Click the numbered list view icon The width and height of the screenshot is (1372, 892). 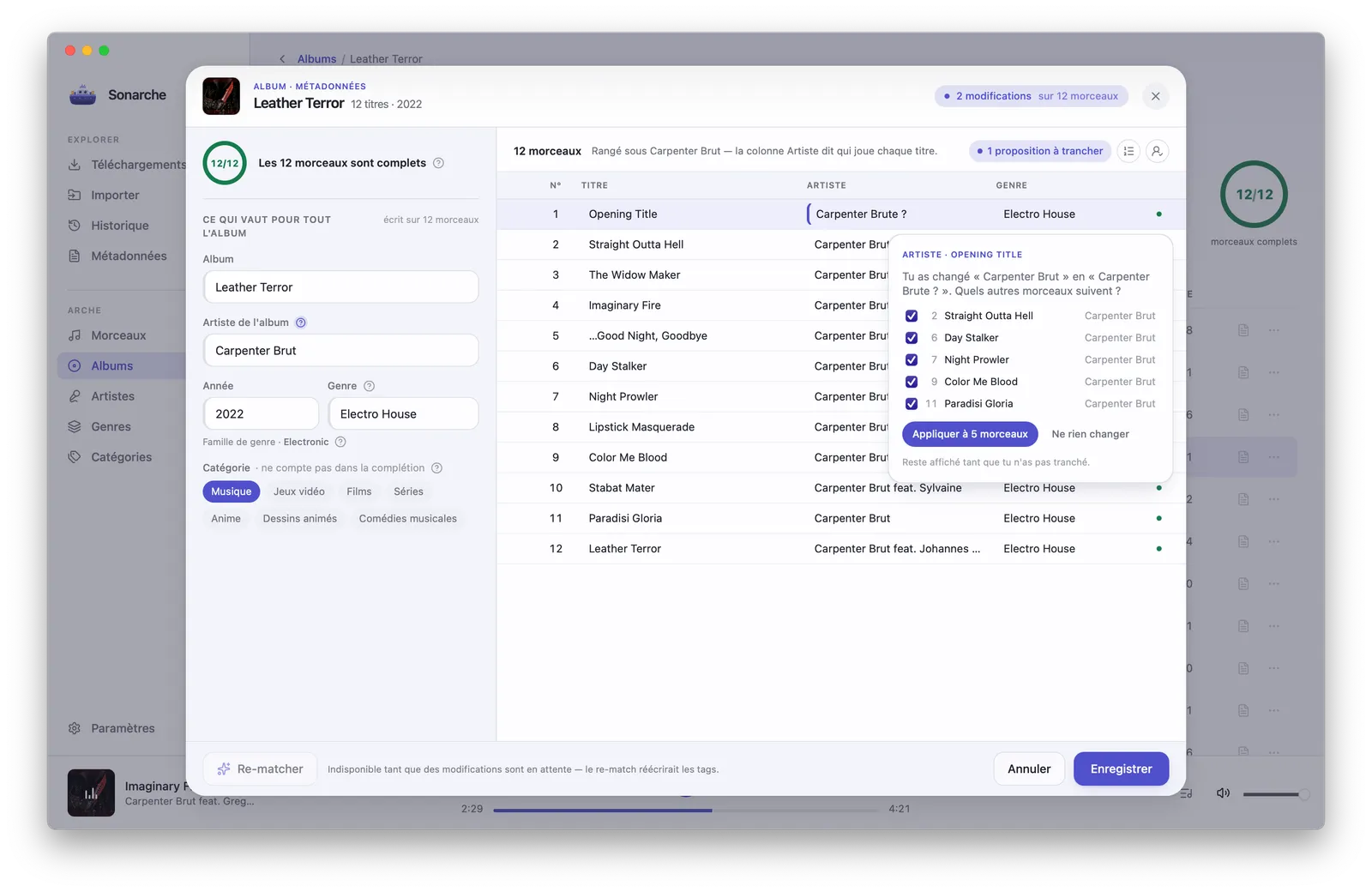(x=1128, y=151)
